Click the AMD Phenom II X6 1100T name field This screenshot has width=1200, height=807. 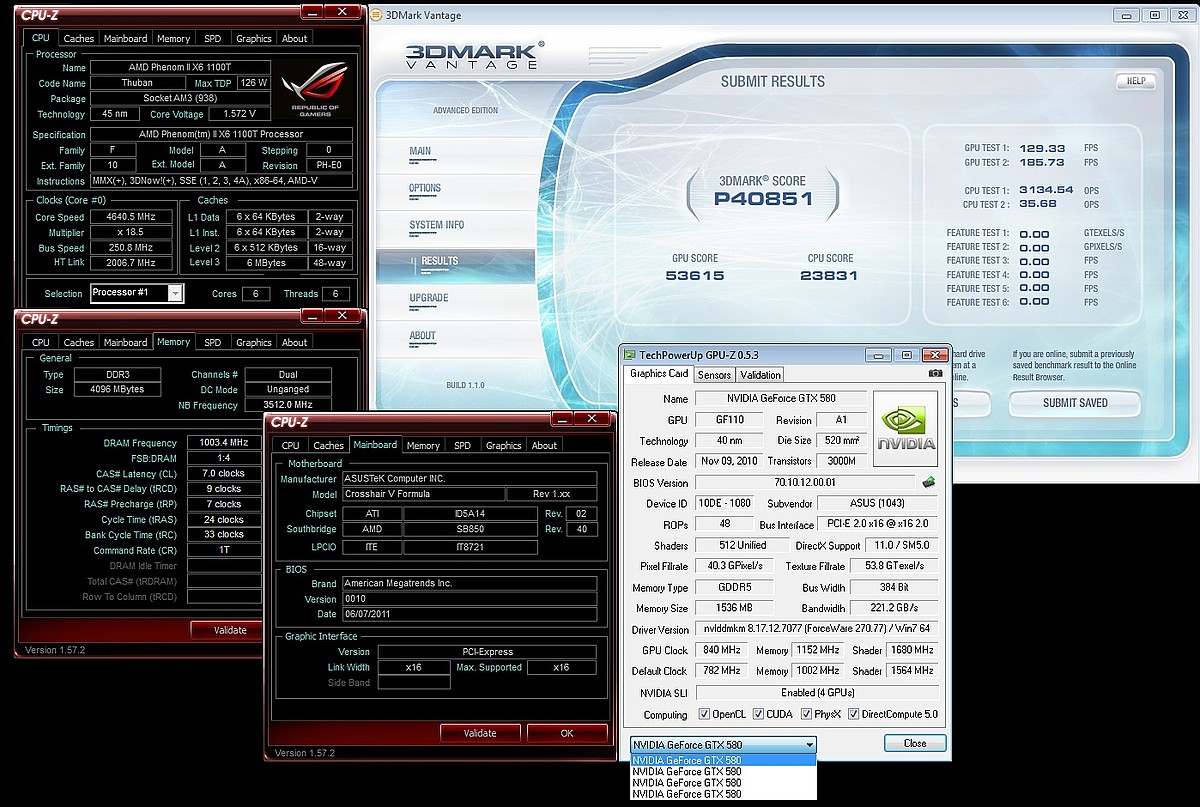click(180, 68)
